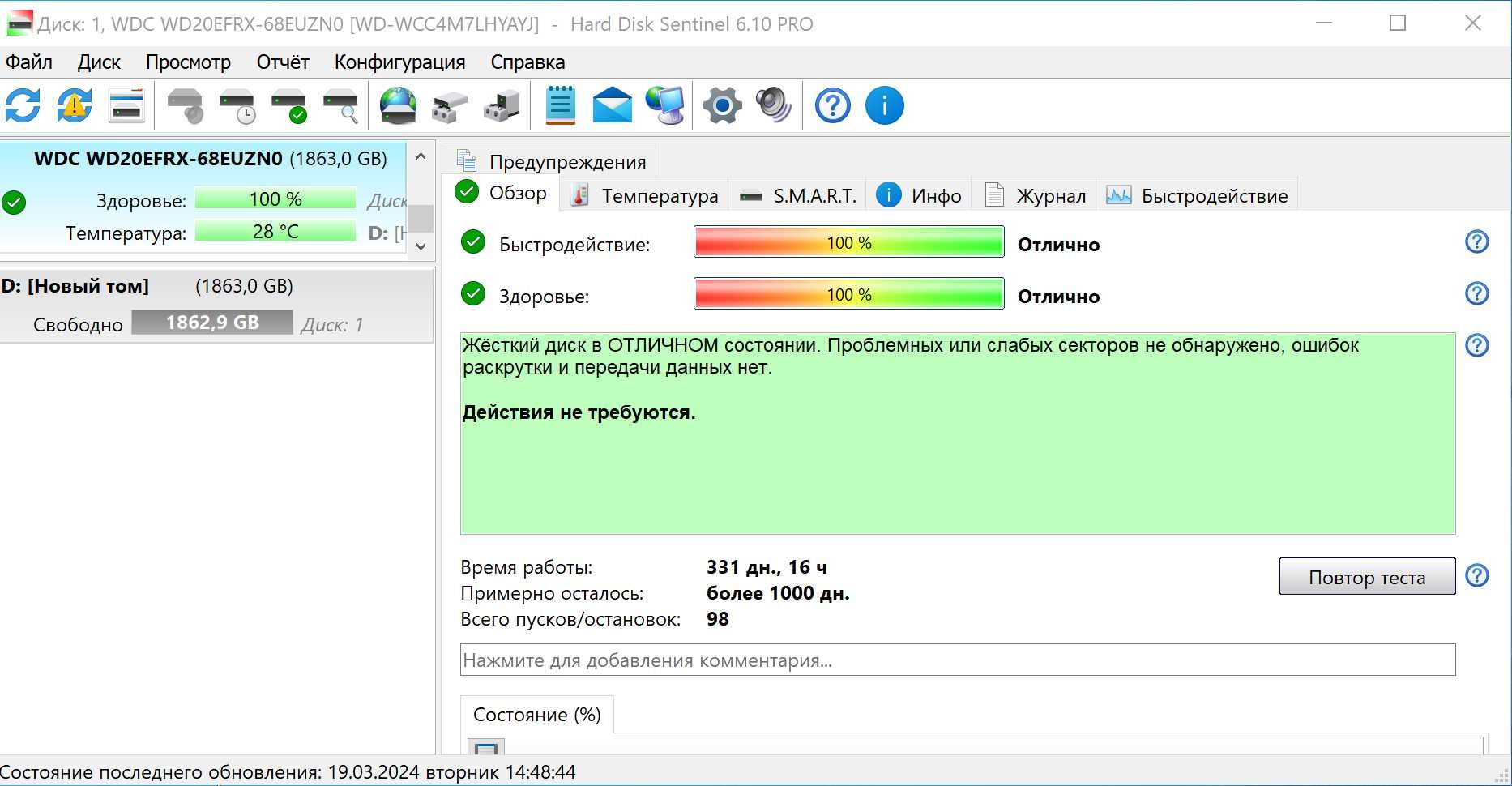Click the second drive-with-cable toolbar icon

(x=502, y=106)
